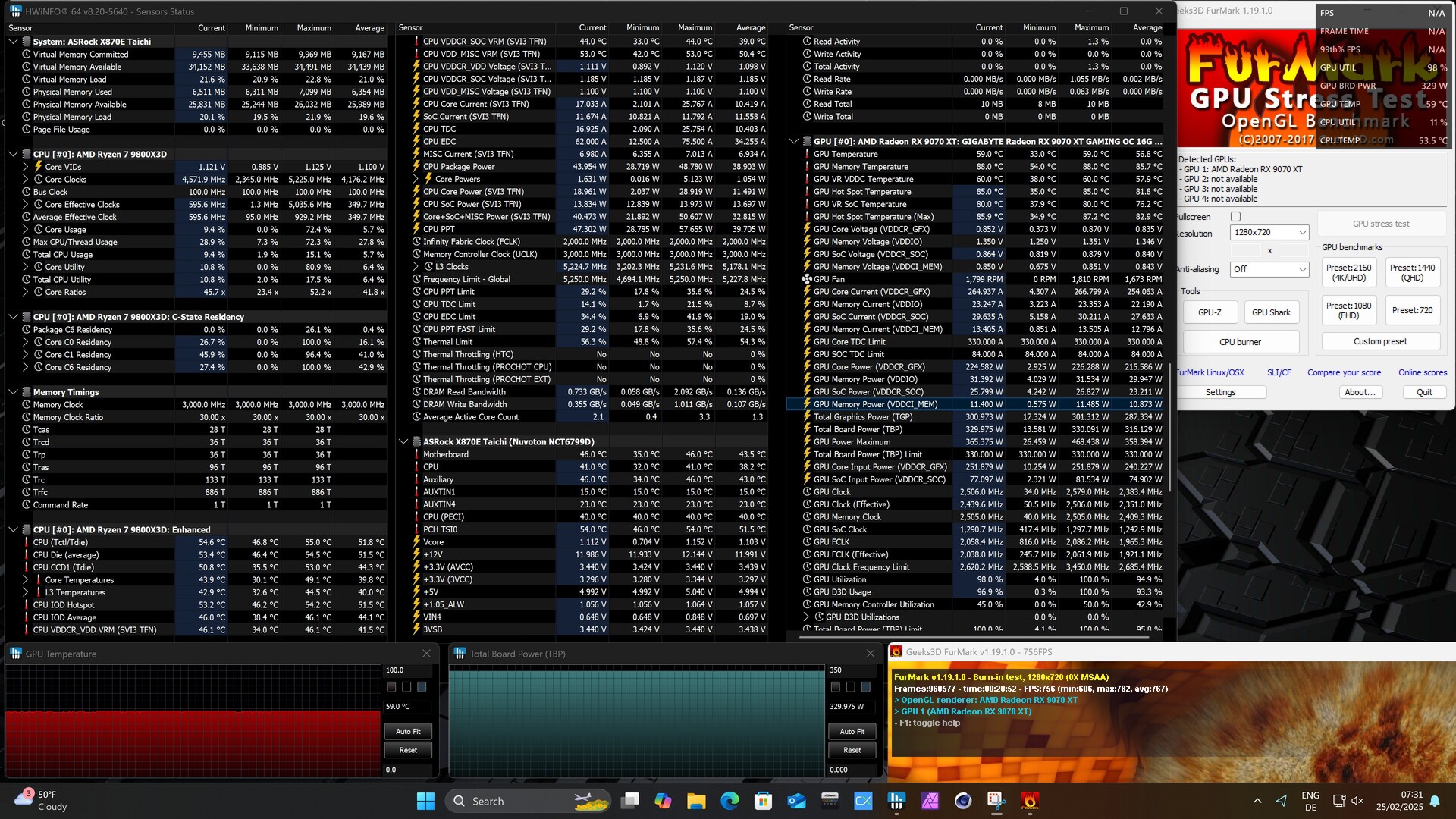Click the 100.0 maximum field in GPU Temperature graph
Viewport: 1456px width, 819px height.
408,670
